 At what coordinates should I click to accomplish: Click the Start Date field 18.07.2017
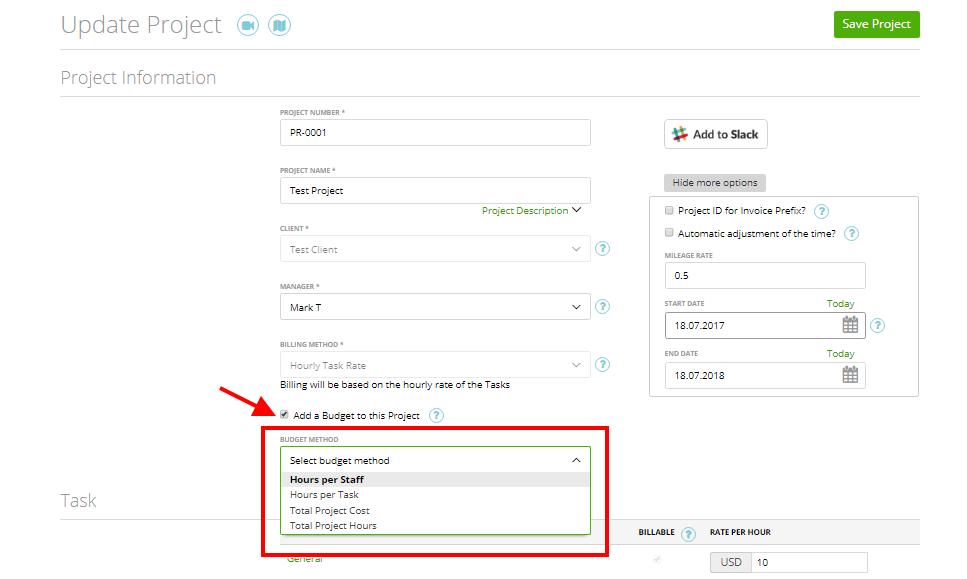[x=765, y=325]
